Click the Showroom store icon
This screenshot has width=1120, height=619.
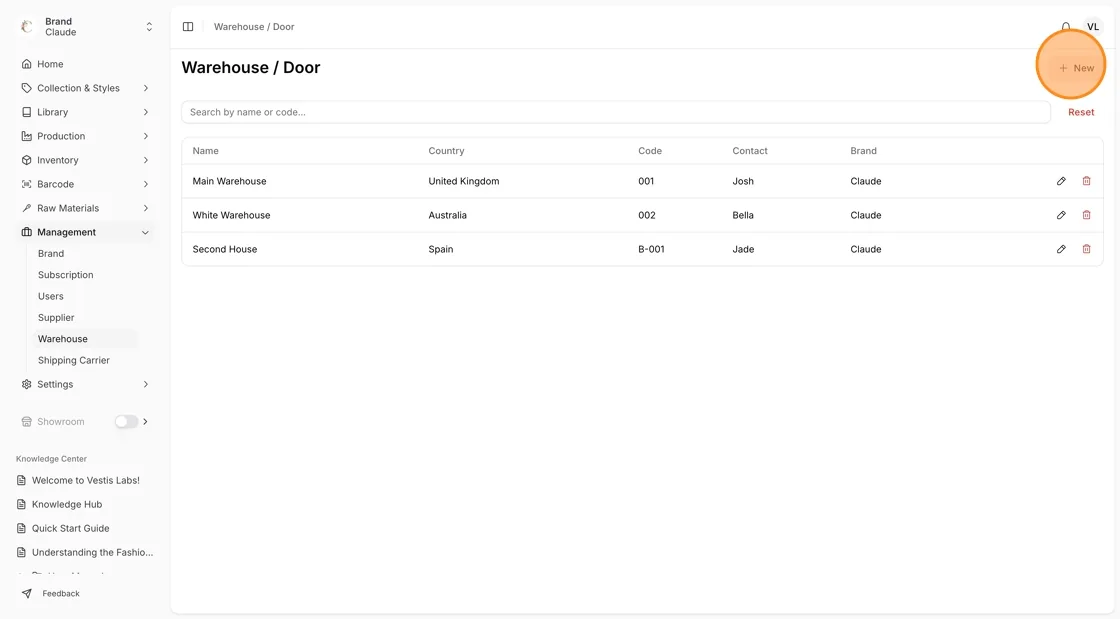[x=26, y=422]
